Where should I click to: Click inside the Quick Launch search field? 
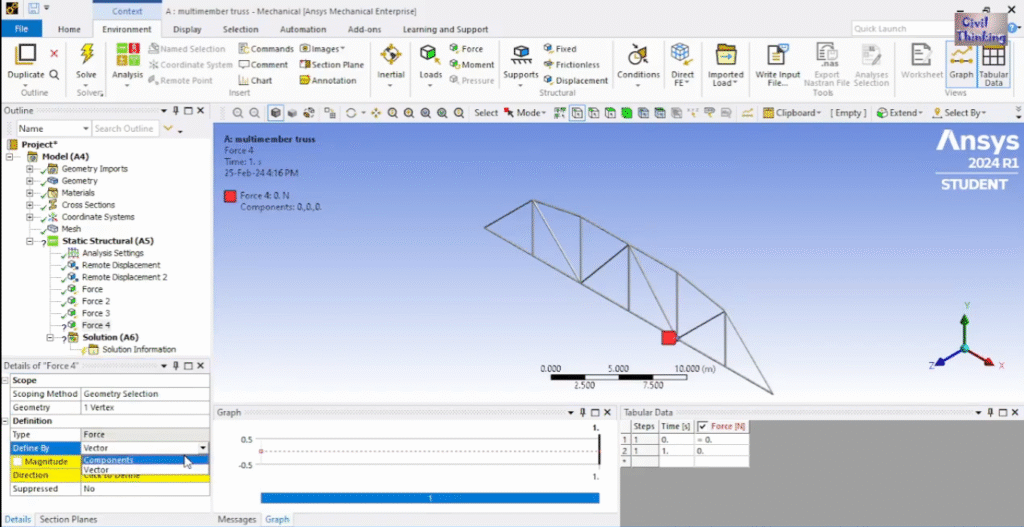895,29
